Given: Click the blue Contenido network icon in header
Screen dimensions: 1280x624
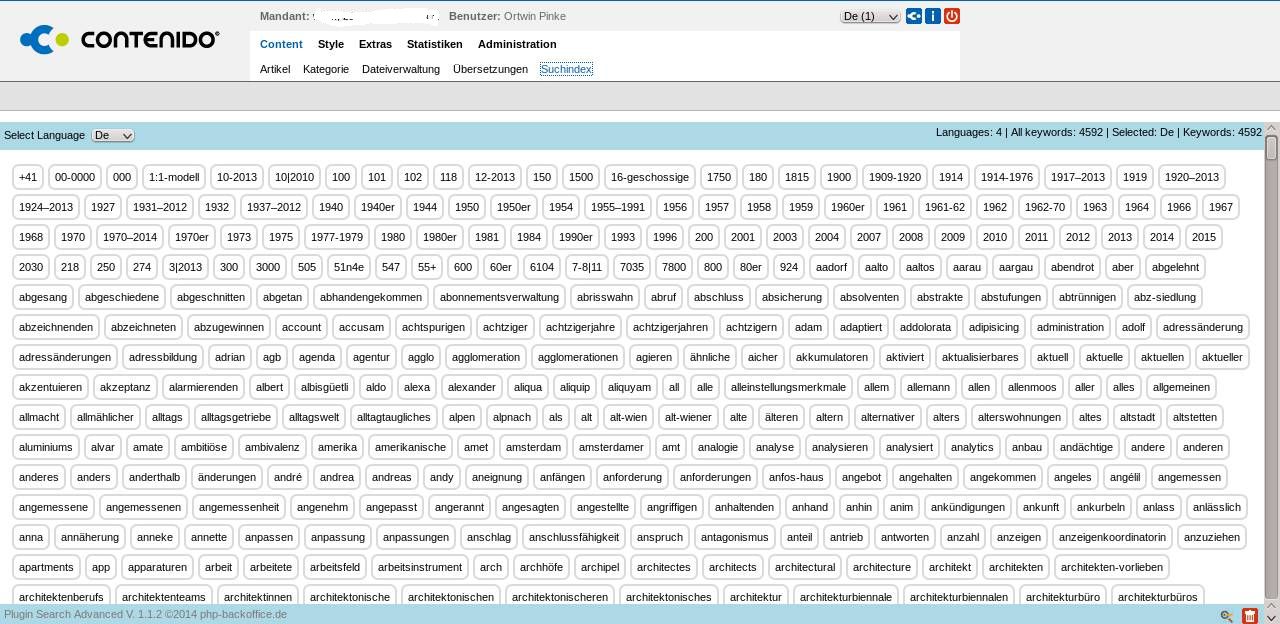Looking at the screenshot, I should click(x=913, y=16).
